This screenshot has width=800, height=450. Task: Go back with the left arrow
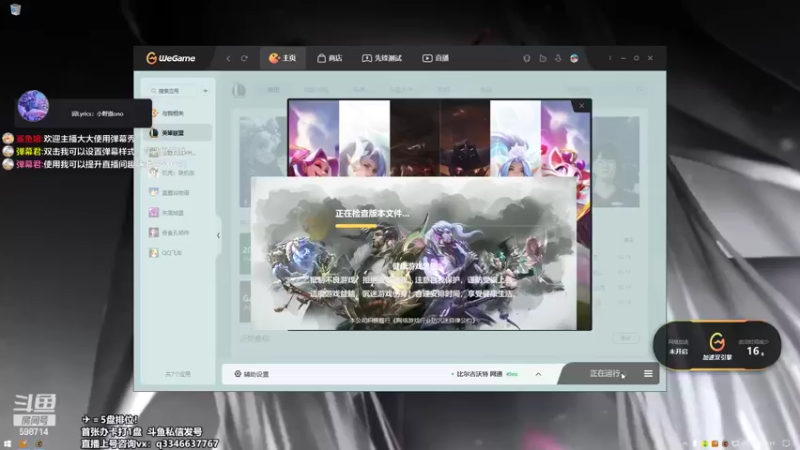point(228,58)
